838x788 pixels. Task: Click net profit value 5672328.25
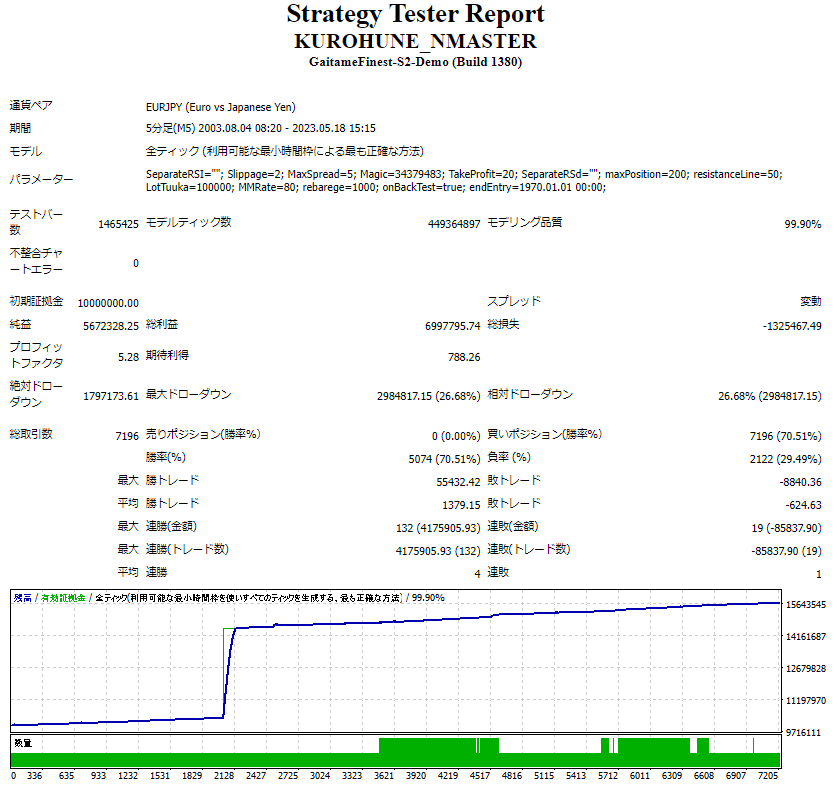coord(111,326)
